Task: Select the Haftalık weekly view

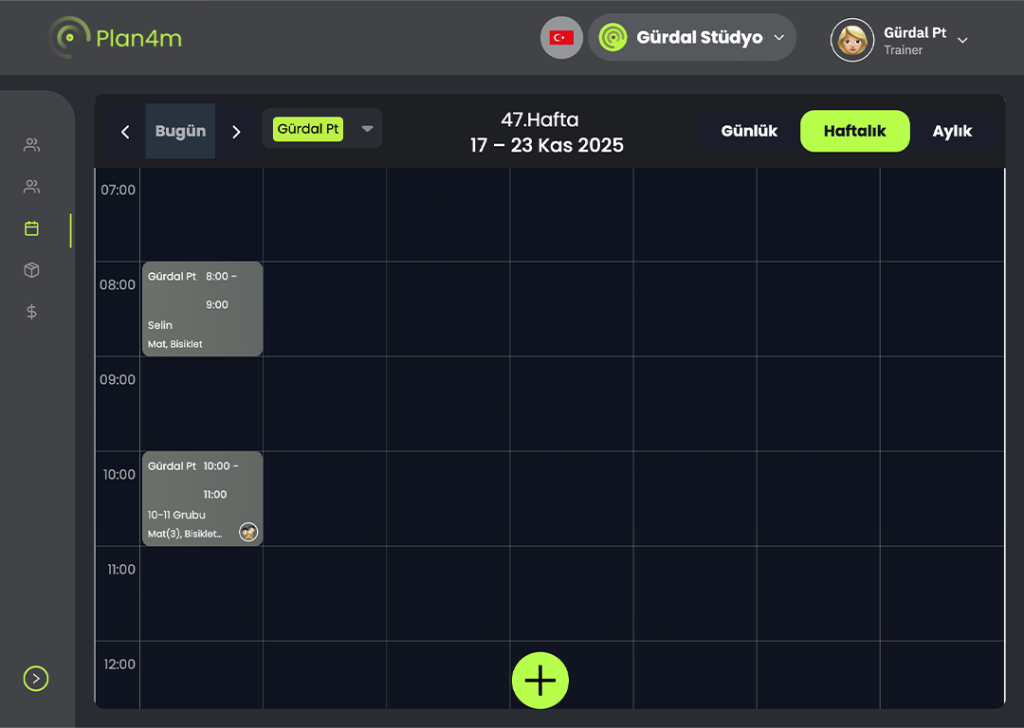Action: point(854,131)
